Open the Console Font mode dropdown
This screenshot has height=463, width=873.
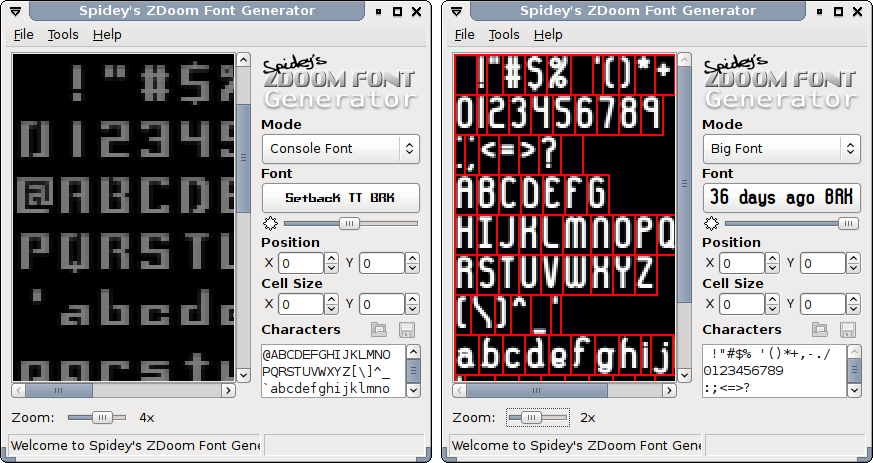[340, 149]
